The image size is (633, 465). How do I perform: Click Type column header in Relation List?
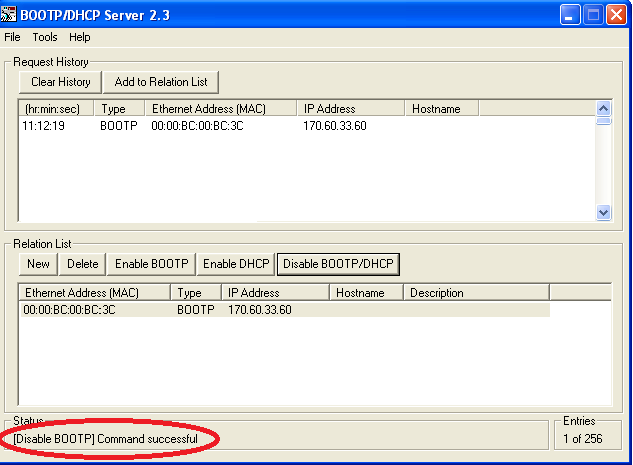(x=196, y=293)
